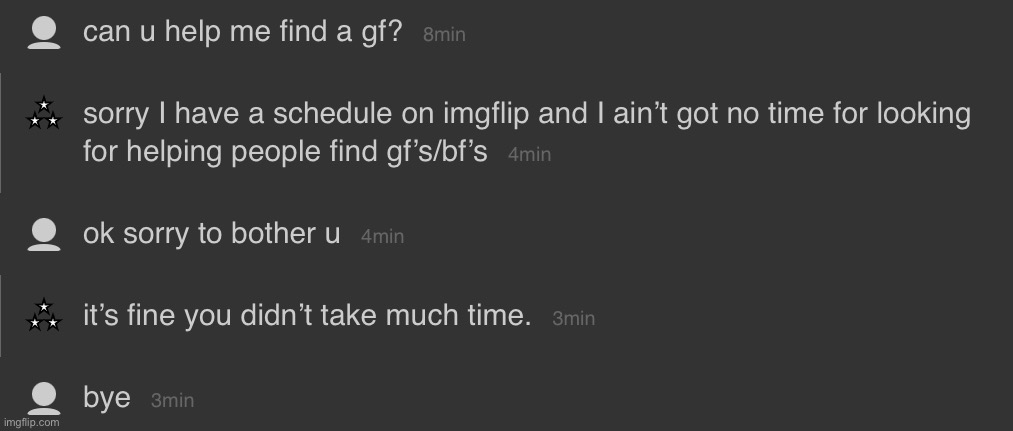
Task: Click the '4min' timestamp after 'bother u'
Action: point(382,237)
